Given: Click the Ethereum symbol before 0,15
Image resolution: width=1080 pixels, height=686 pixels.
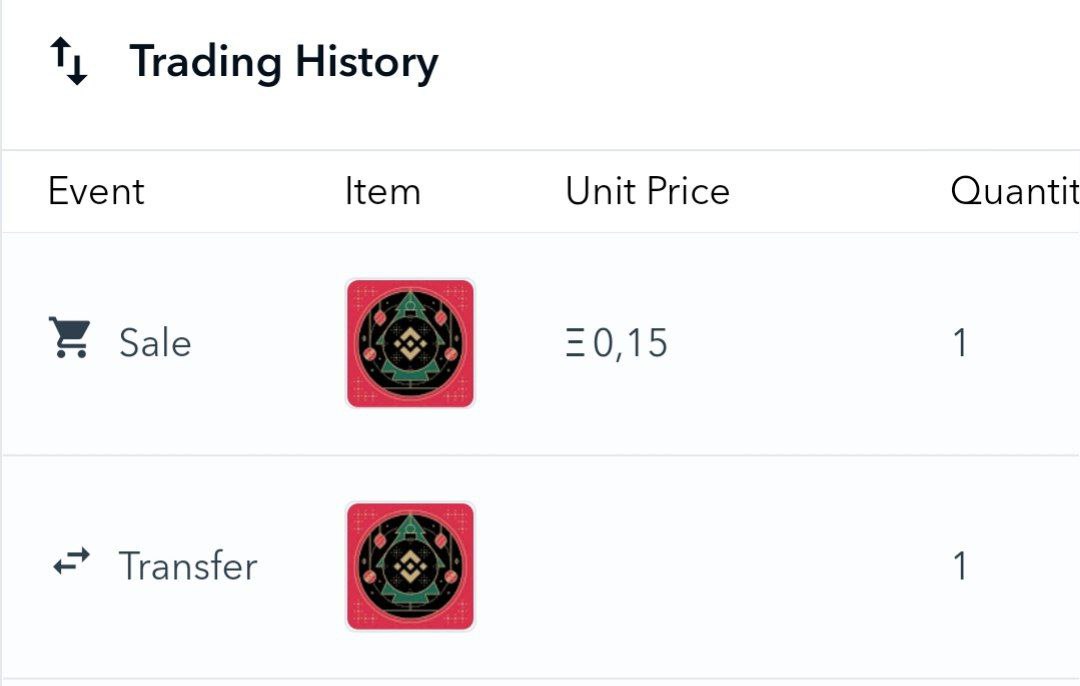Looking at the screenshot, I should pos(575,343).
